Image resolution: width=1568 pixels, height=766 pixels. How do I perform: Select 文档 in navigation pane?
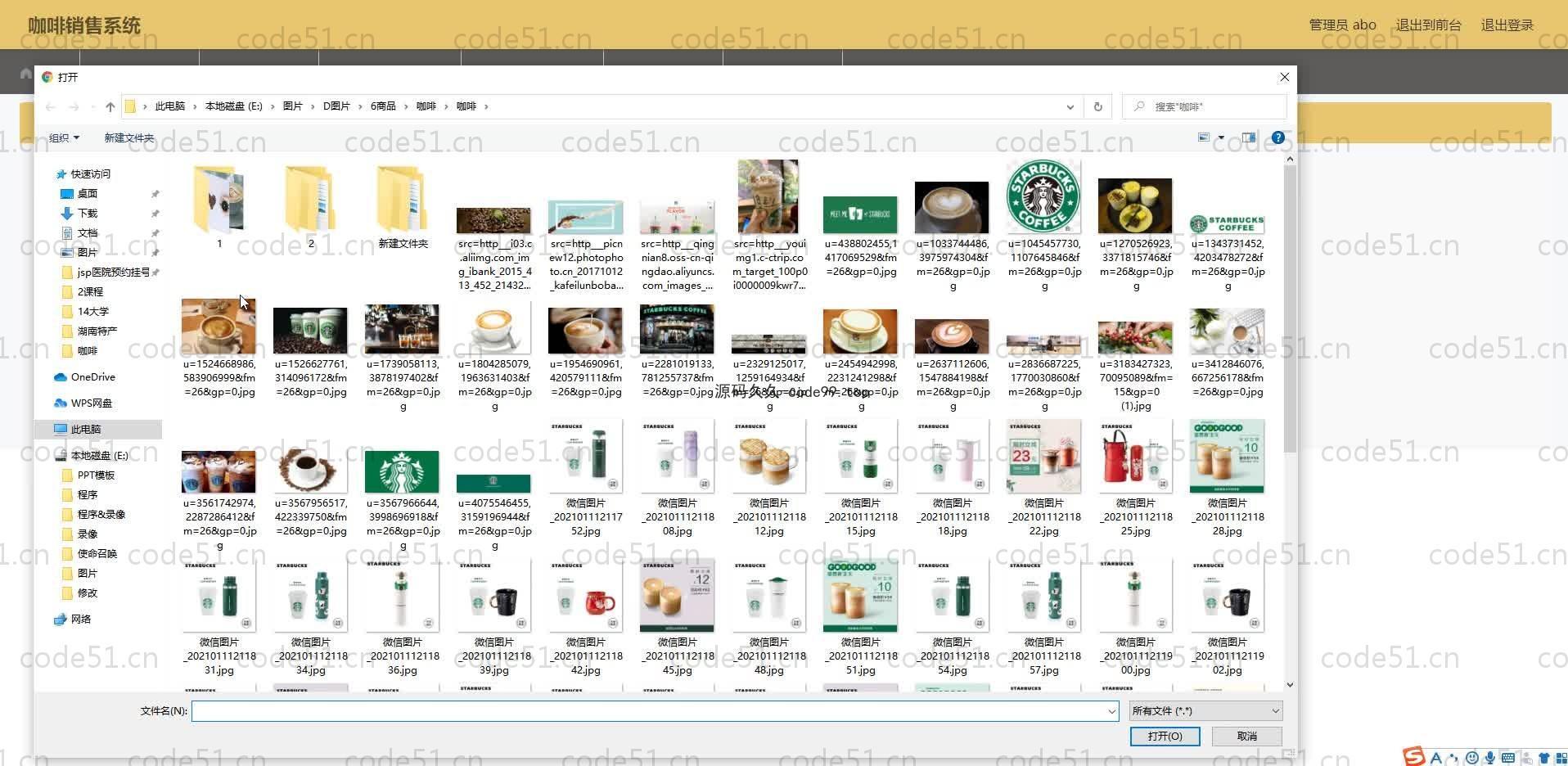click(88, 233)
